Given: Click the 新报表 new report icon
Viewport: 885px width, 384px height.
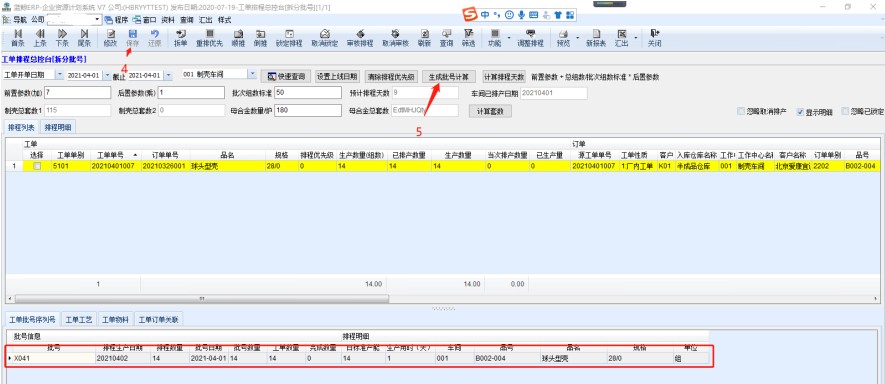Looking at the screenshot, I should click(x=595, y=38).
